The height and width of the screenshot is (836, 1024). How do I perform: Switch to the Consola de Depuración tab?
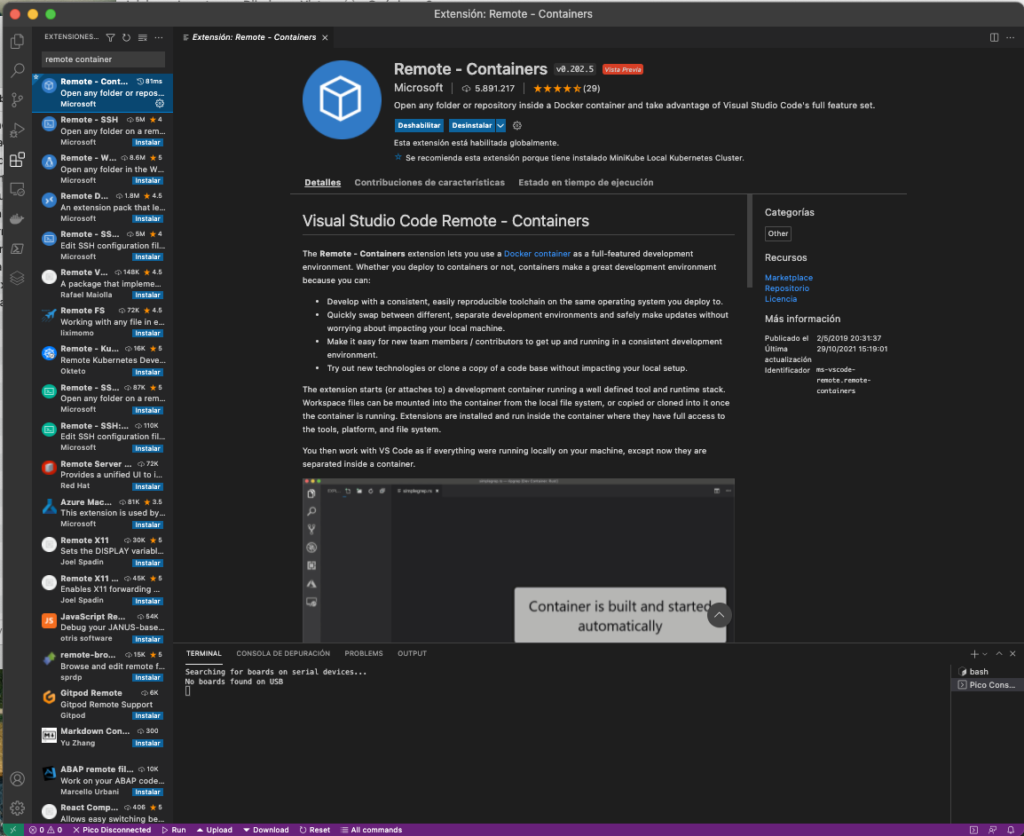pyautogui.click(x=282, y=653)
